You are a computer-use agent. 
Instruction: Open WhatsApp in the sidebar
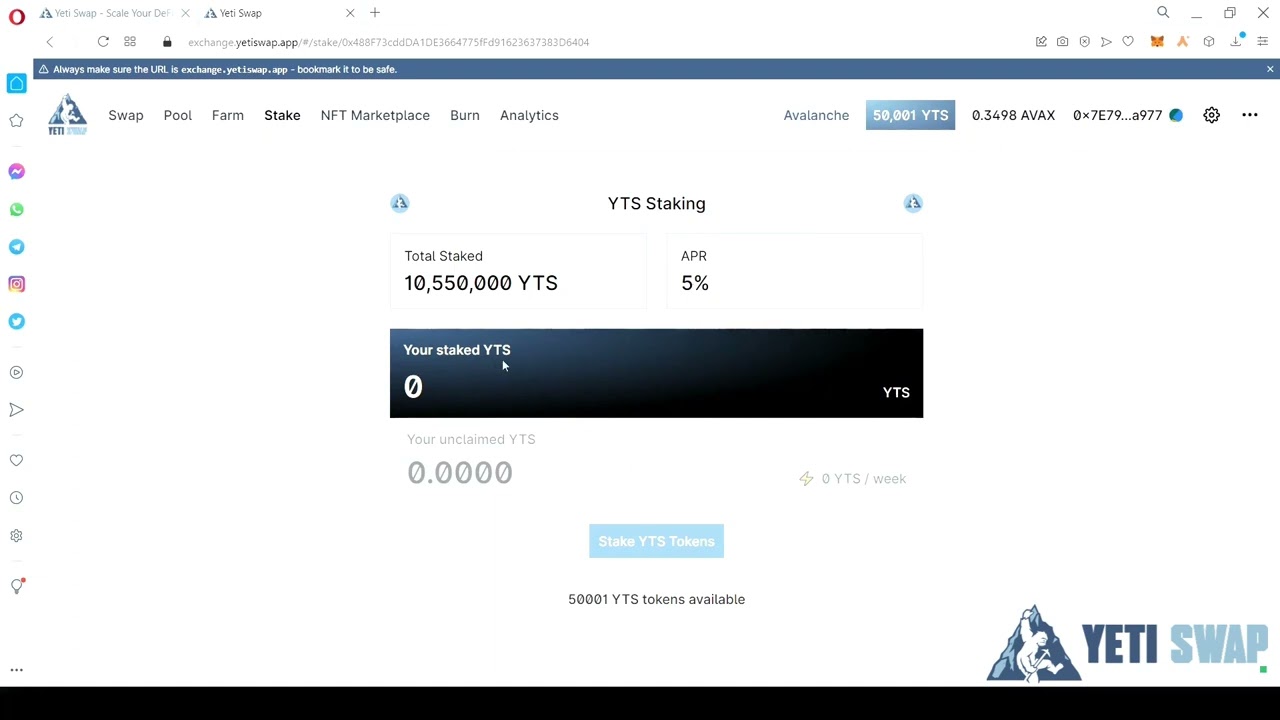coord(16,210)
